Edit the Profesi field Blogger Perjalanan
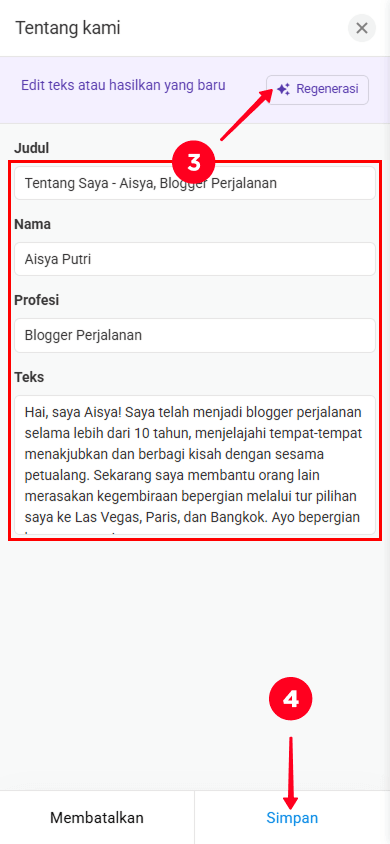 (195, 335)
